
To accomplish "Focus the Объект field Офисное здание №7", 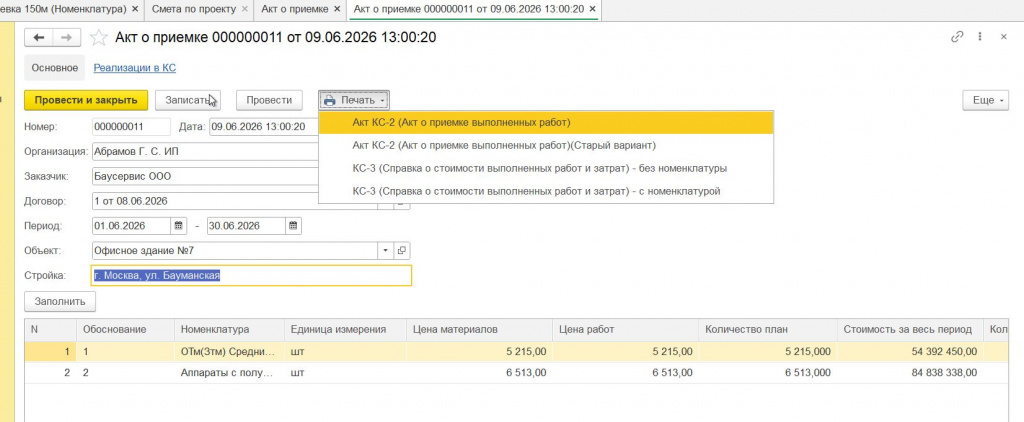I will tap(234, 251).
